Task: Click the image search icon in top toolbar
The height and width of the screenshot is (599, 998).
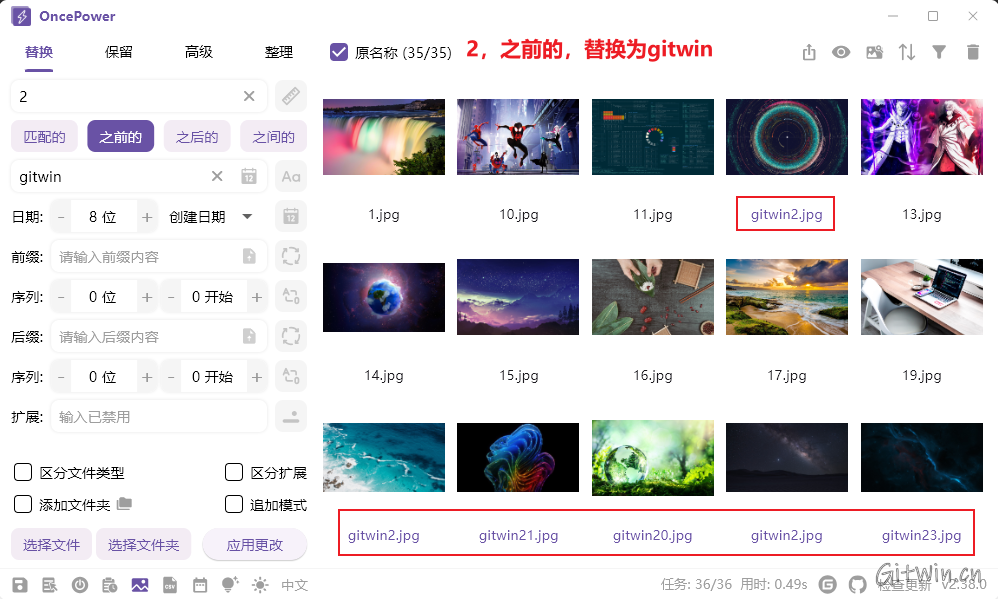Action: tap(874, 52)
